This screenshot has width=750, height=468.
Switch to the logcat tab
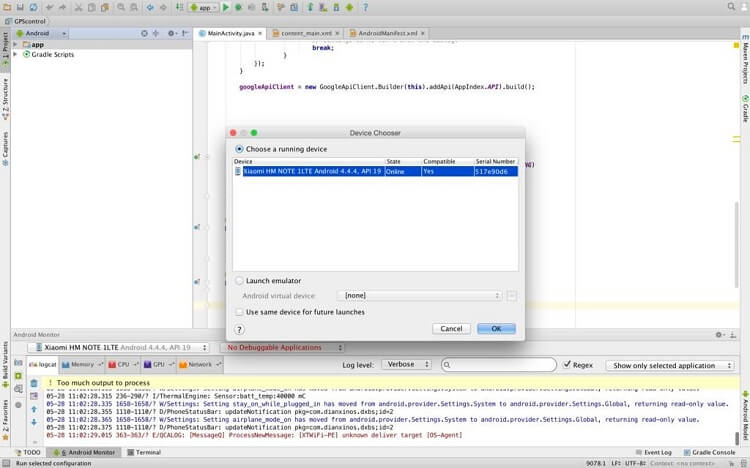coord(43,365)
